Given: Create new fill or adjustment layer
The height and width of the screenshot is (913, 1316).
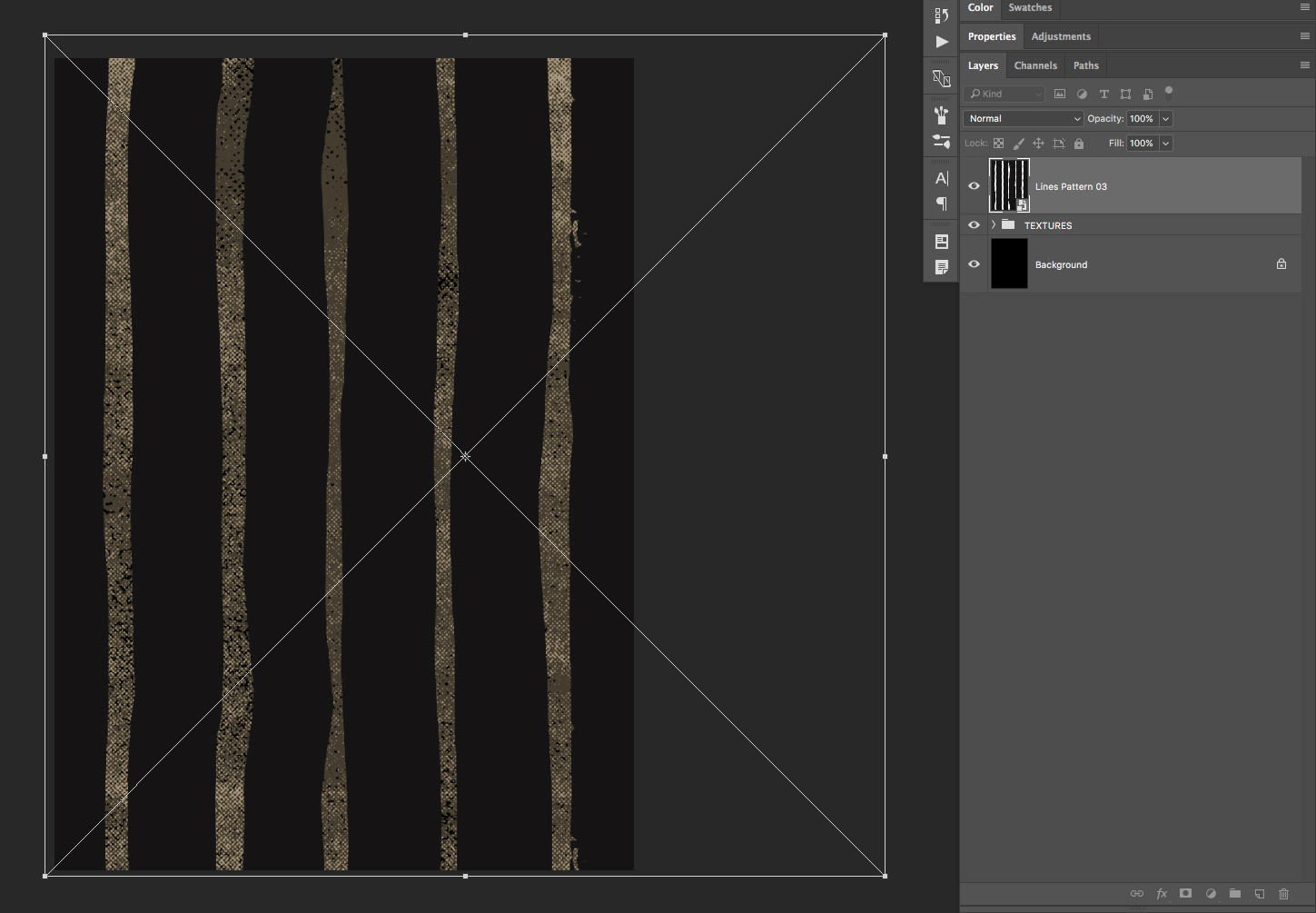Looking at the screenshot, I should 1211,894.
